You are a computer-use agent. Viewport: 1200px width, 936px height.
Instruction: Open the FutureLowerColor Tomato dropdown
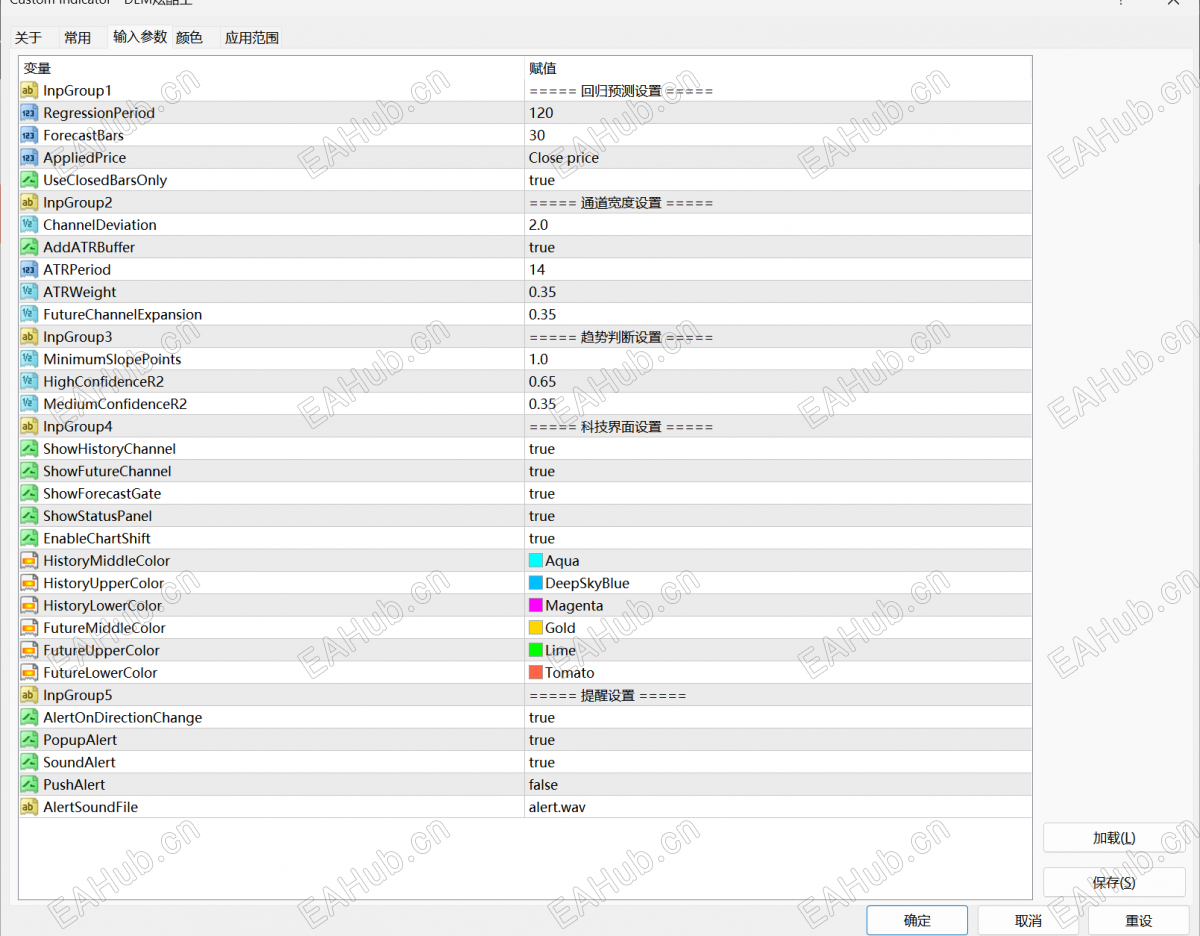click(x=778, y=673)
